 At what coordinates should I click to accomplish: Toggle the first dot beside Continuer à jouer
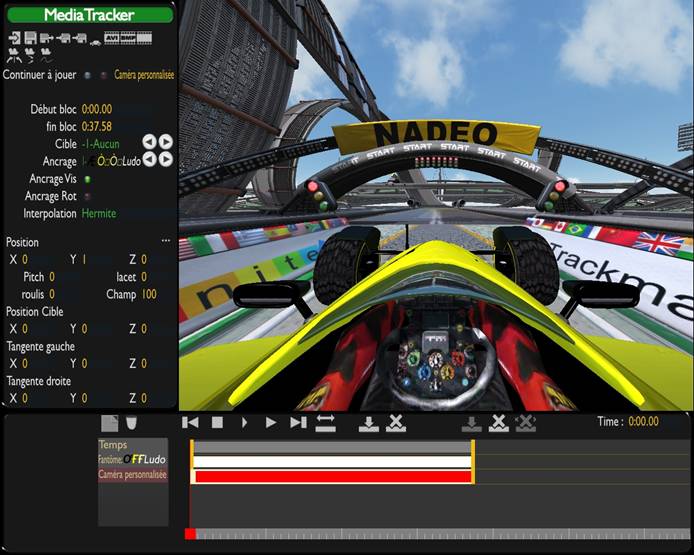88,75
